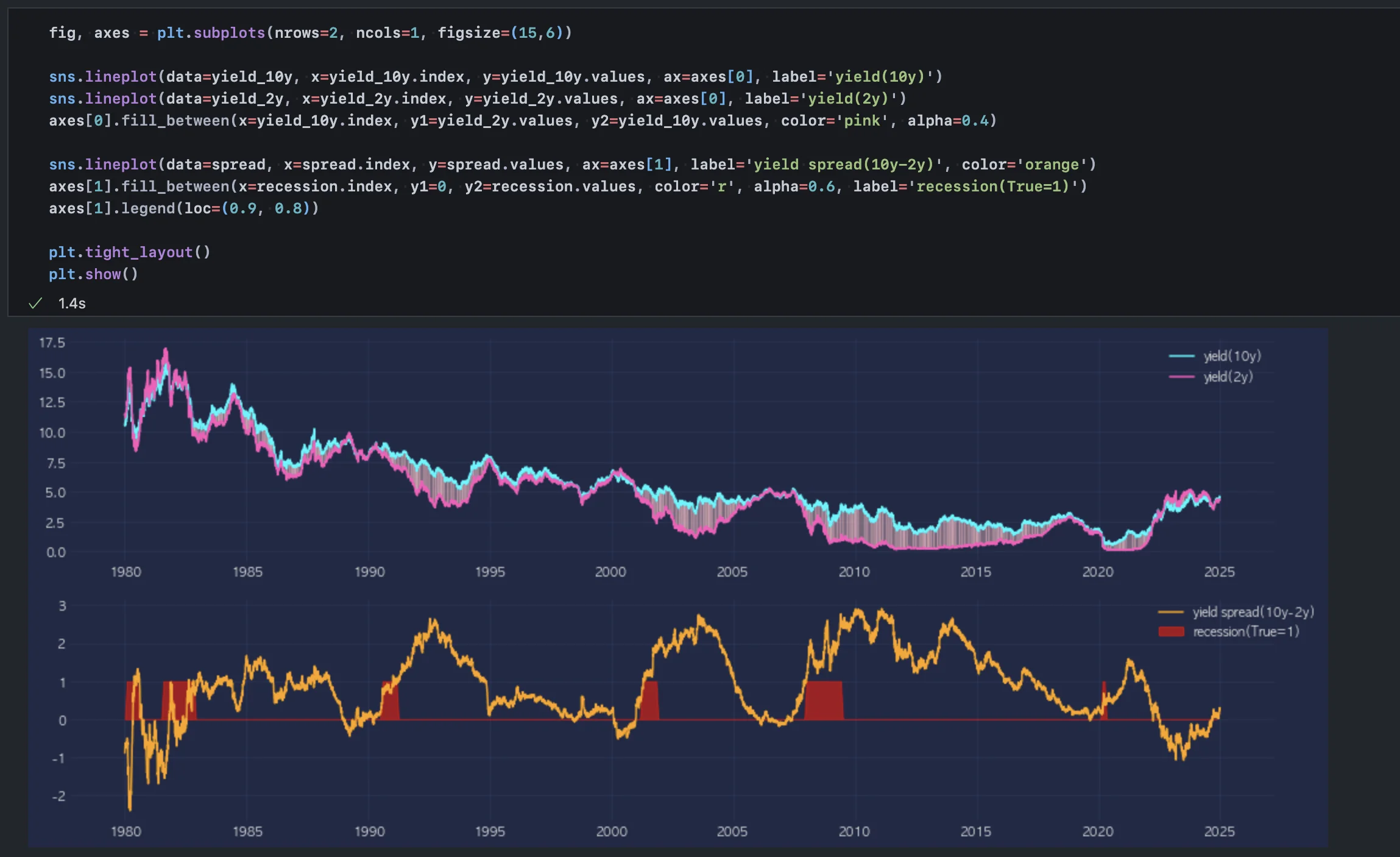Click the red recession legend patch

pyautogui.click(x=1170, y=631)
